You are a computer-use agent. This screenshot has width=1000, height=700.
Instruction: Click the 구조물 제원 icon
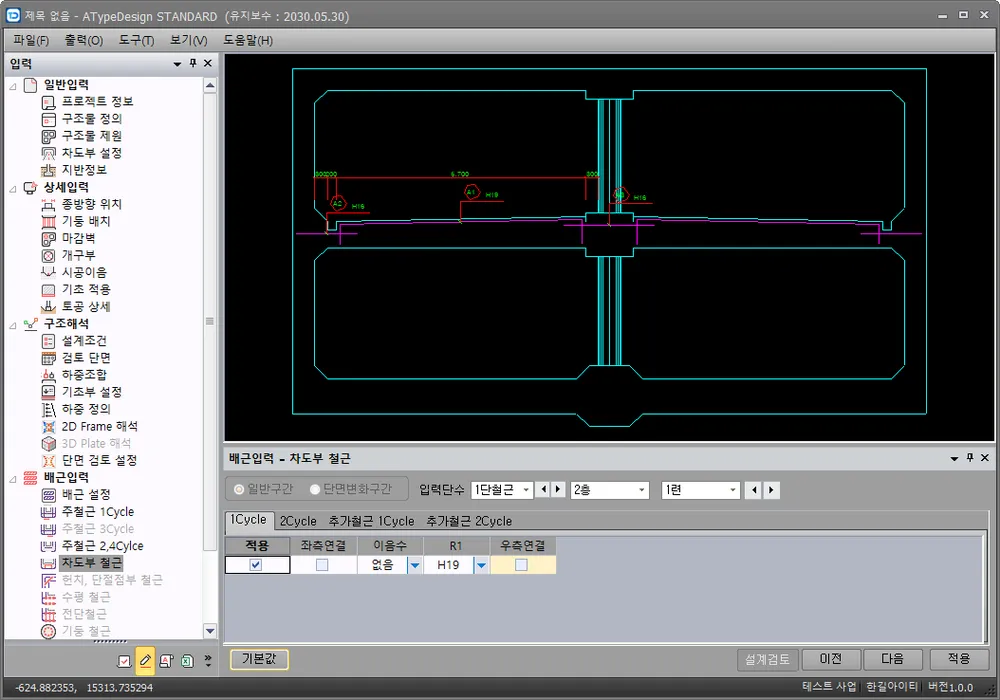click(48, 136)
